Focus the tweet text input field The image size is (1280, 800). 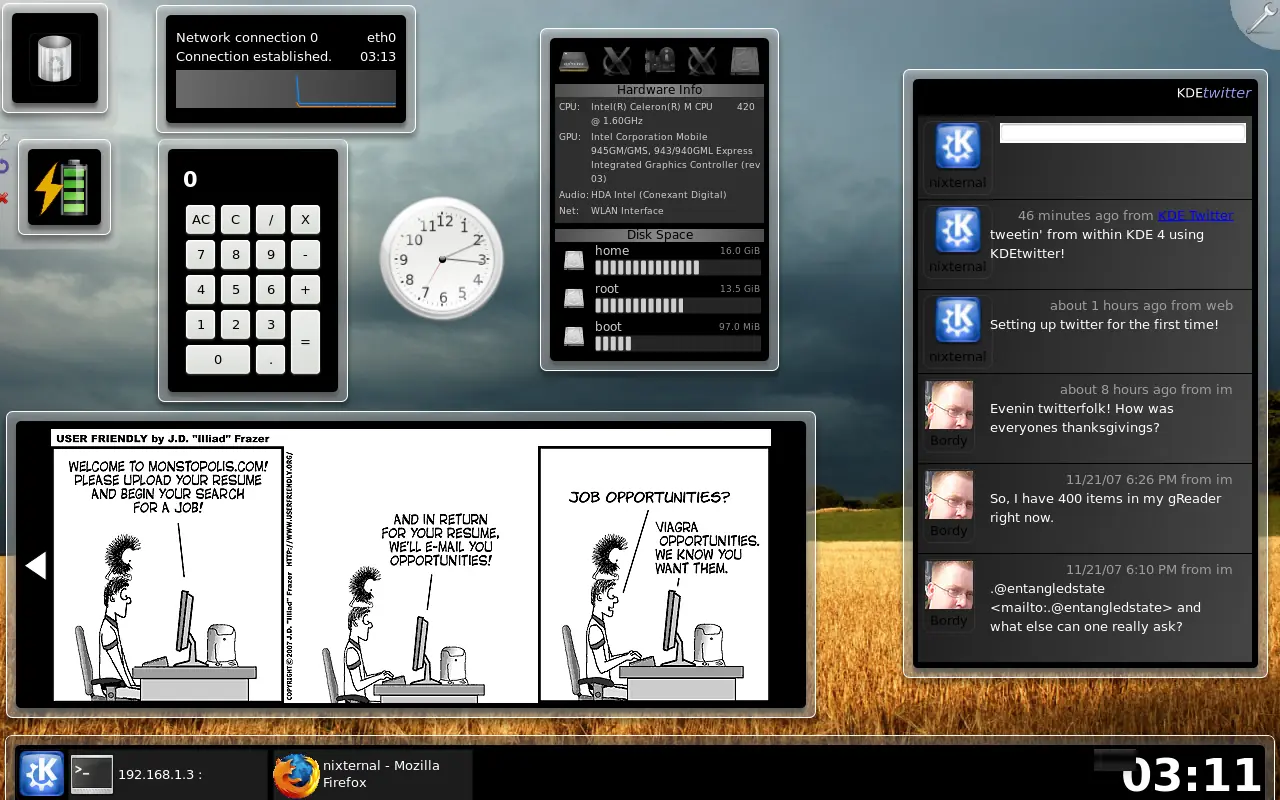(1122, 133)
